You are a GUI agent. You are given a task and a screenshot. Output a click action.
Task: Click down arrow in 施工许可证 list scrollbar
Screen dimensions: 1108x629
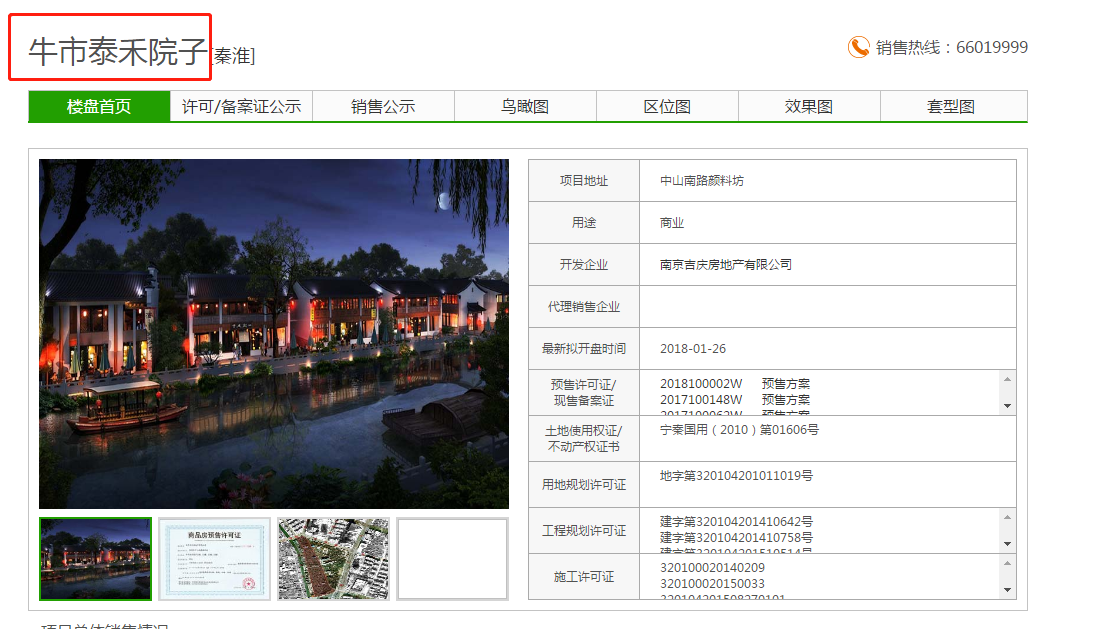(x=1007, y=590)
